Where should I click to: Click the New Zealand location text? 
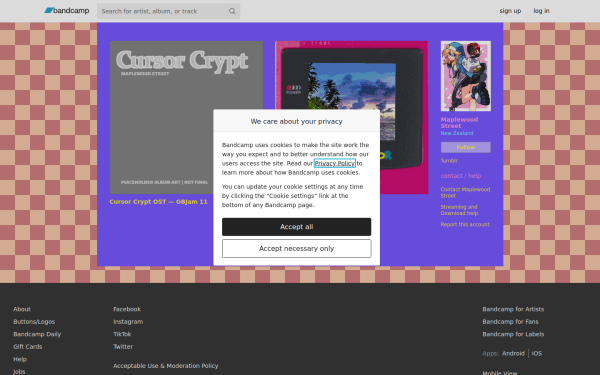click(x=457, y=133)
